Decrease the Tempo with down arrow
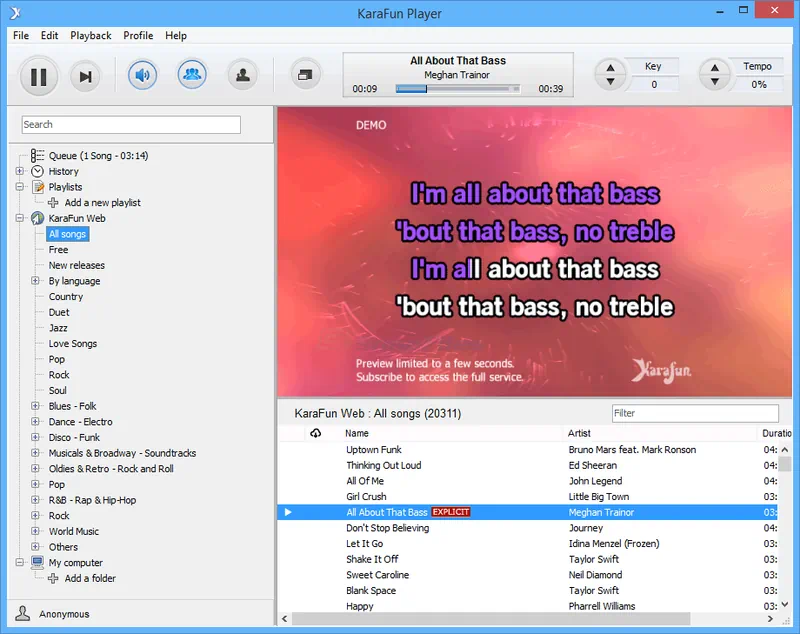The height and width of the screenshot is (634, 800). pyautogui.click(x=715, y=81)
